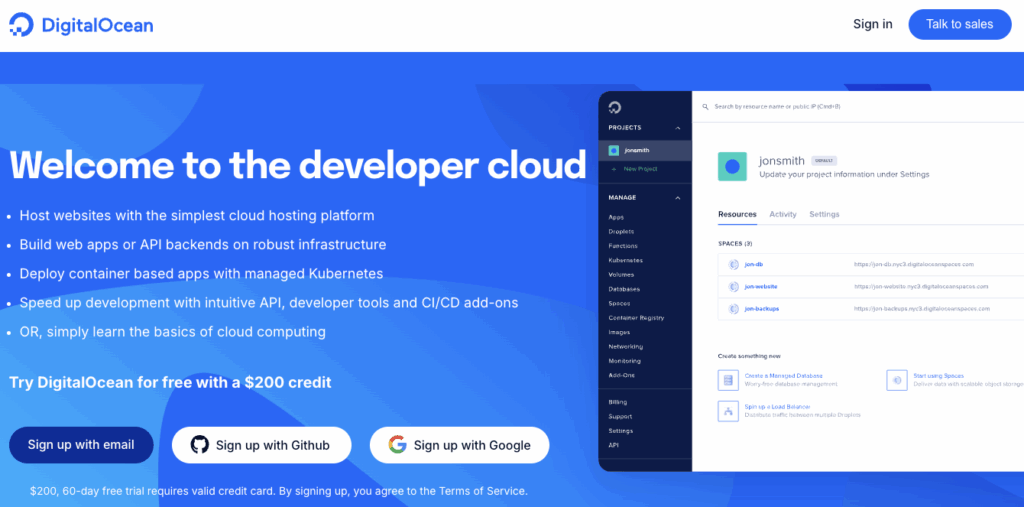Switch to the Activity tab

pos(783,214)
